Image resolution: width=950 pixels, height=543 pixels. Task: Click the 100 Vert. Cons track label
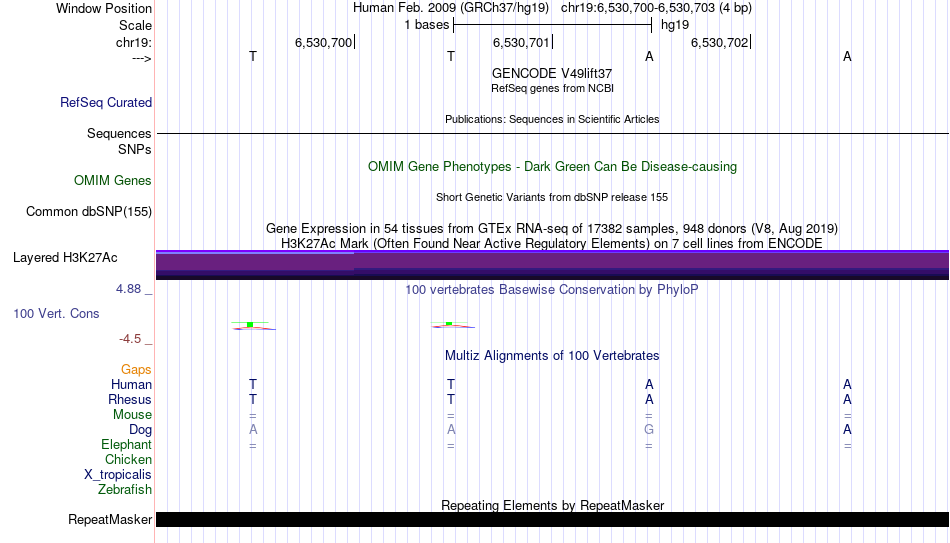(56, 313)
